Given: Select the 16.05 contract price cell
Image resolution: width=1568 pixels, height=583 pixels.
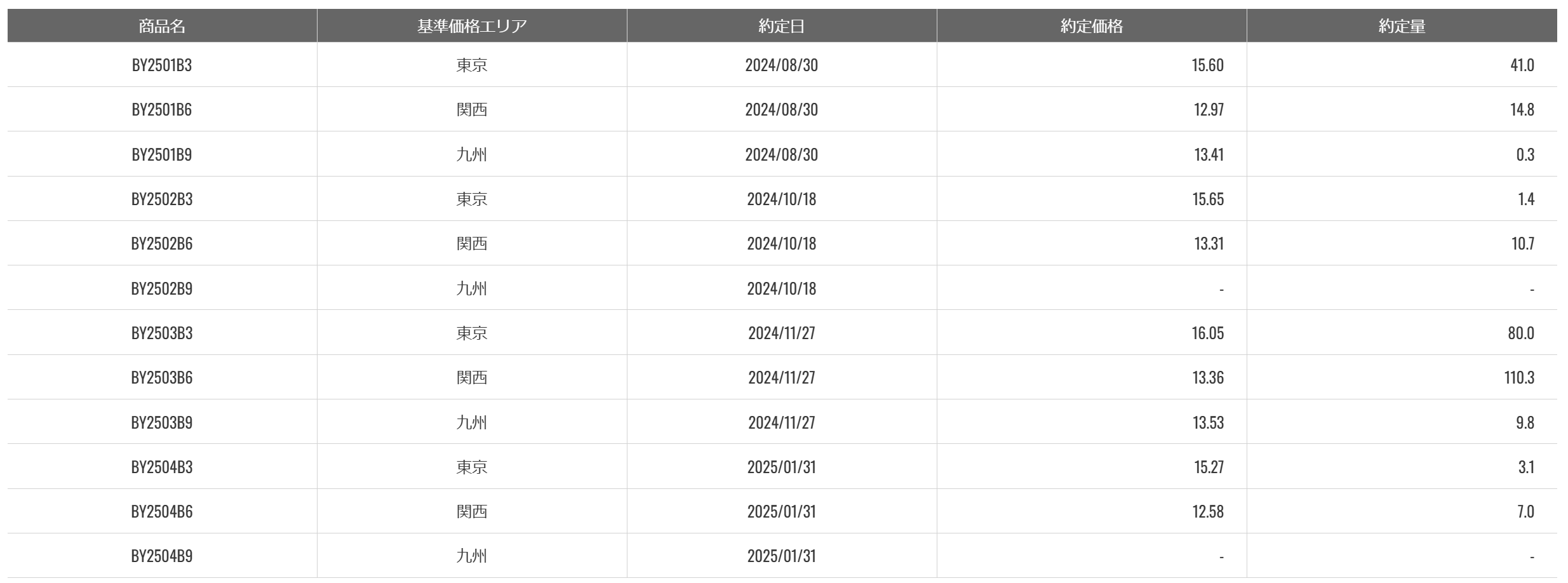Looking at the screenshot, I should 1092,333.
